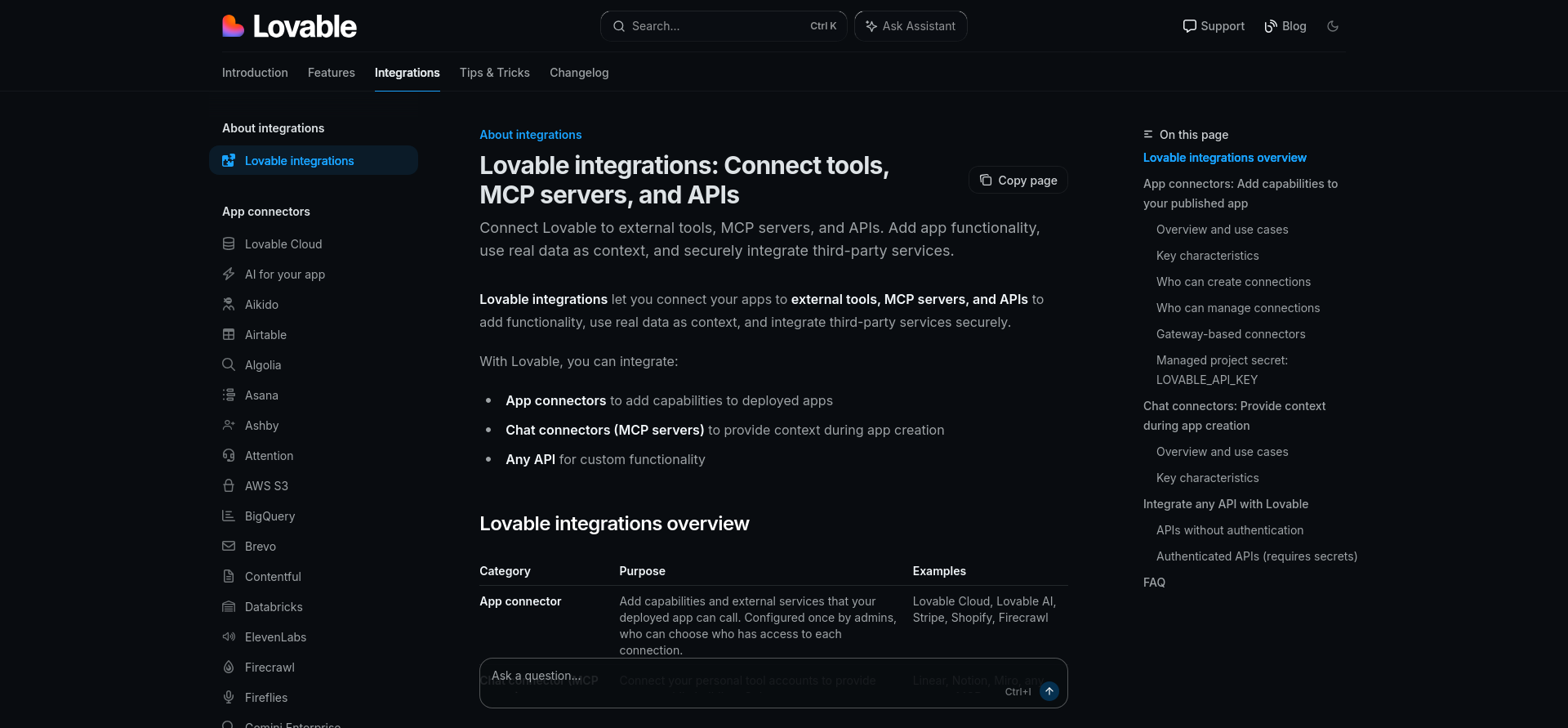Jump to Who can manage connections
Image resolution: width=1568 pixels, height=728 pixels.
point(1238,308)
